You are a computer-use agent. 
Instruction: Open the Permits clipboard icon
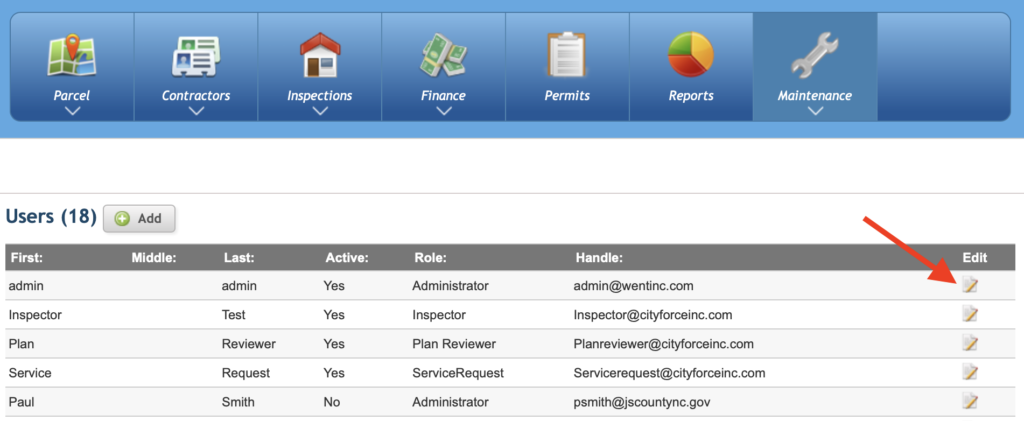(x=567, y=55)
